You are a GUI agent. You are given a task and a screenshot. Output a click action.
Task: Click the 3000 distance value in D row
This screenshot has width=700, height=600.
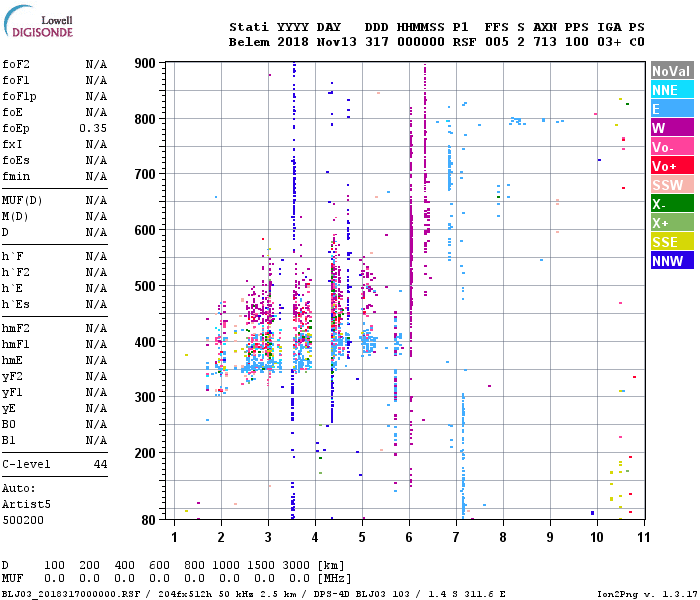(296, 565)
